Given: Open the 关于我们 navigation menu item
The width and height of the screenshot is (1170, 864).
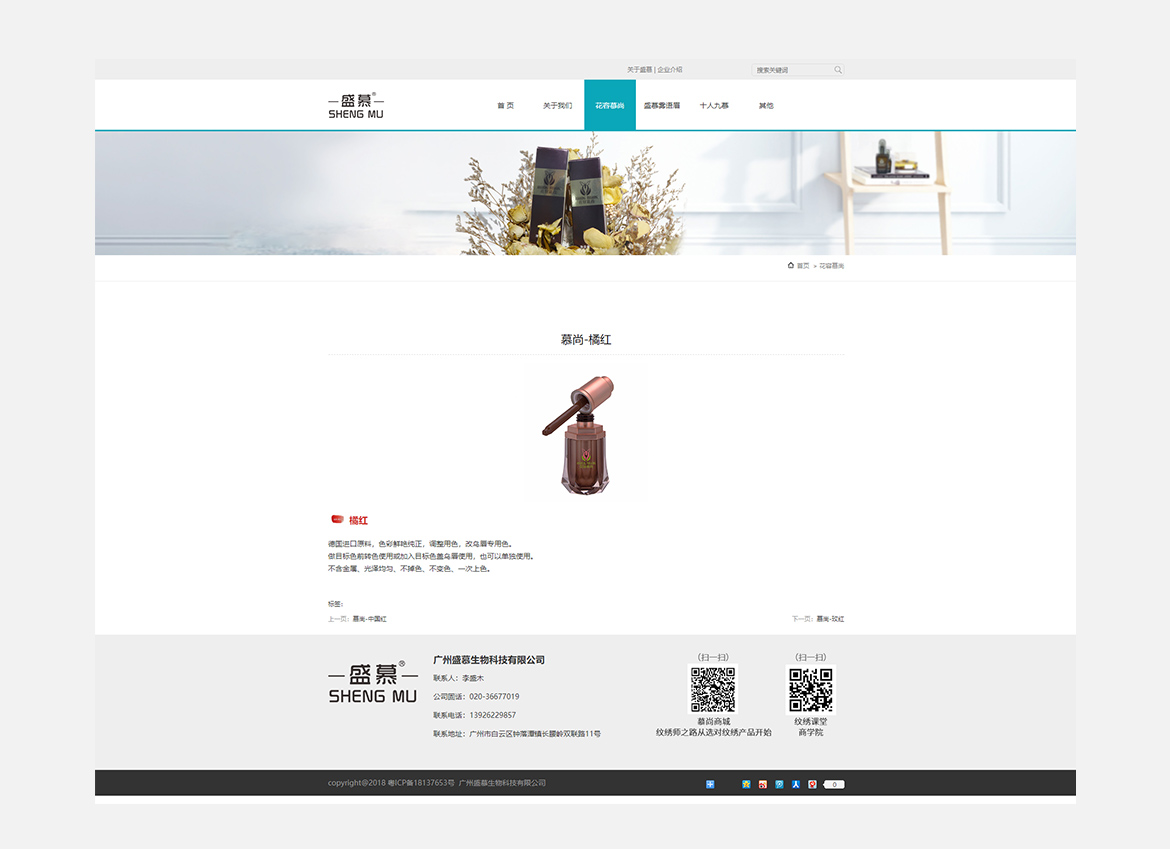Looking at the screenshot, I should click(x=557, y=106).
